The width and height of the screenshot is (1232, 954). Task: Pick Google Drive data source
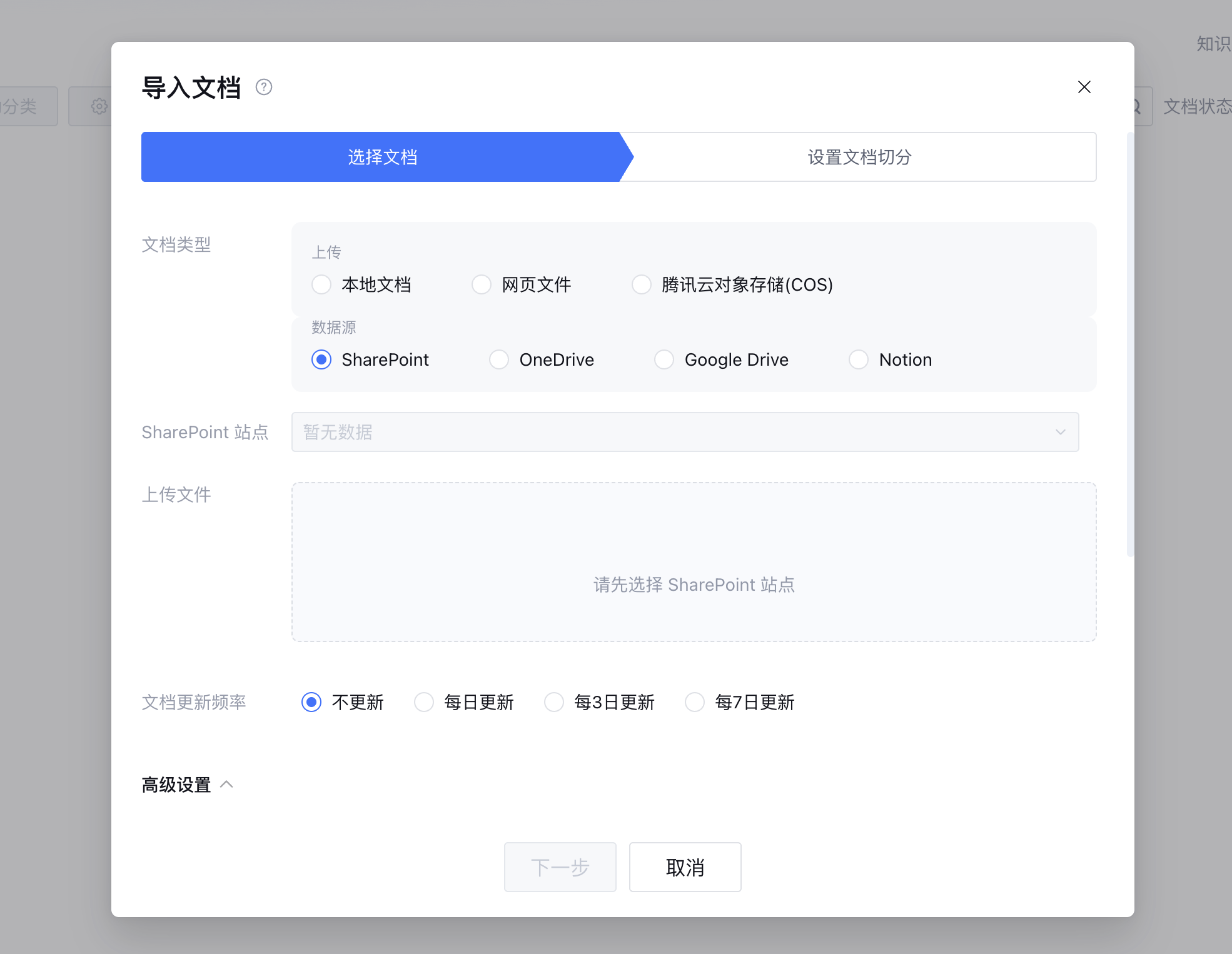point(664,359)
